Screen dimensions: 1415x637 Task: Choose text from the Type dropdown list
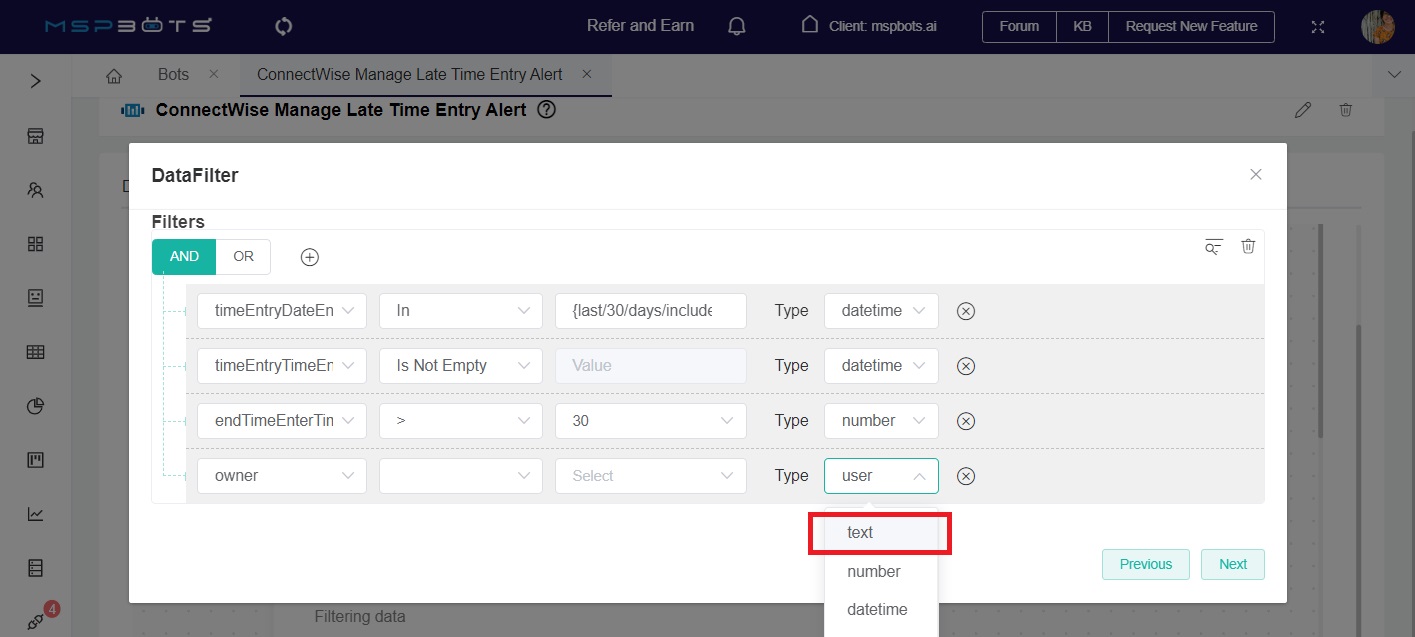(860, 533)
